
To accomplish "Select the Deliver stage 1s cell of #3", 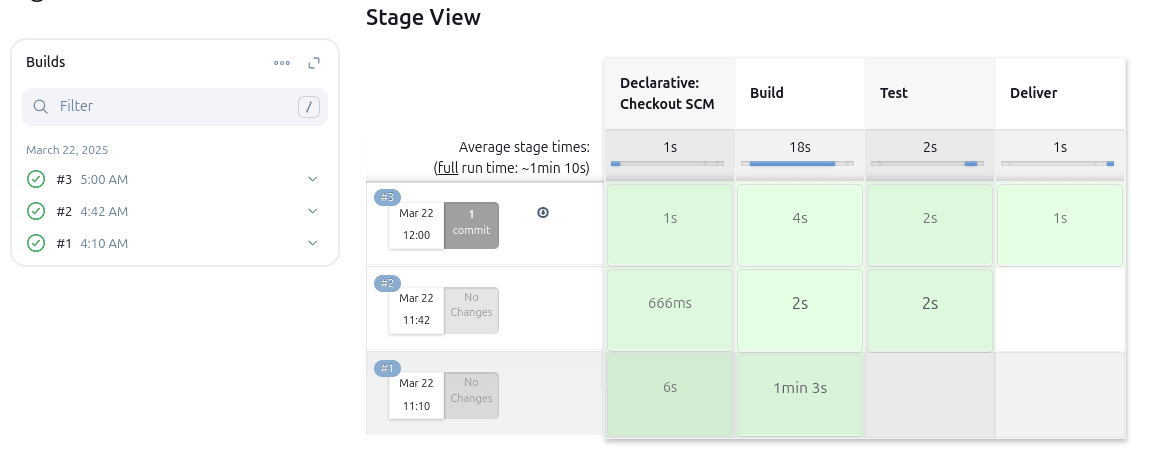I will pos(1060,218).
